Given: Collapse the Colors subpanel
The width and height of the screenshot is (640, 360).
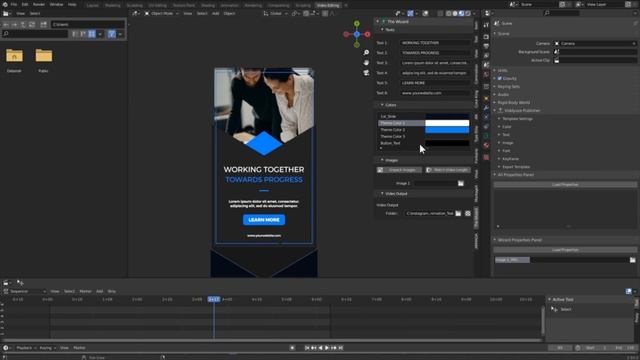Looking at the screenshot, I should pyautogui.click(x=382, y=105).
